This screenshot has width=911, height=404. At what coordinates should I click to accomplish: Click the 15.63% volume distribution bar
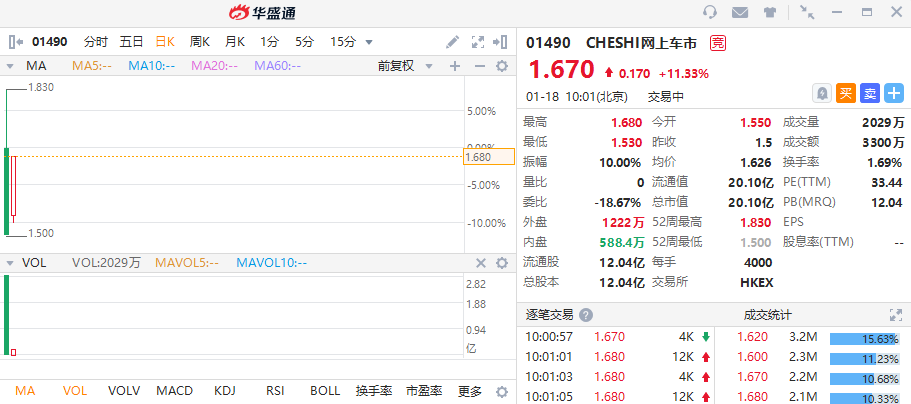(x=866, y=338)
